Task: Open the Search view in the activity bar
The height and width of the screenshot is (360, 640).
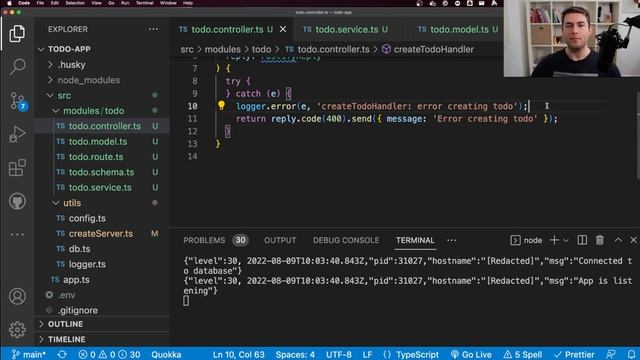Action: coord(17,67)
